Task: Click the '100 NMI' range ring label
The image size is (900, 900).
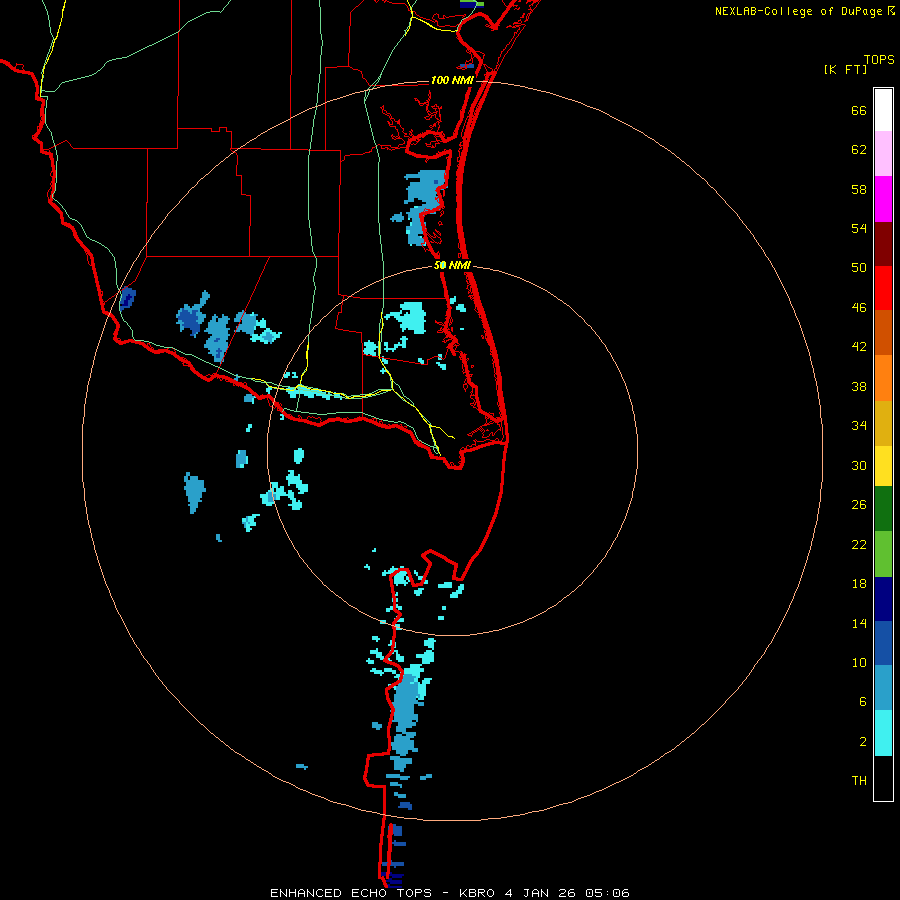Action: 452,80
